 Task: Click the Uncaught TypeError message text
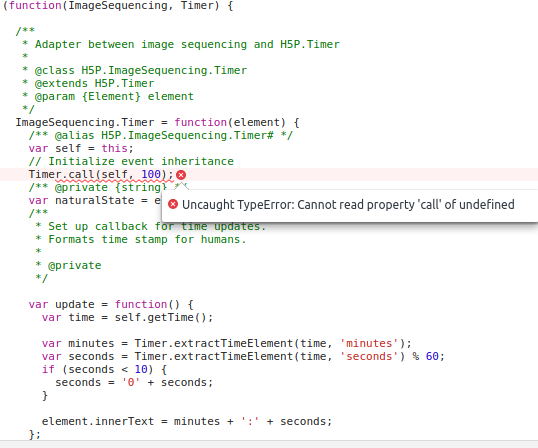[348, 204]
